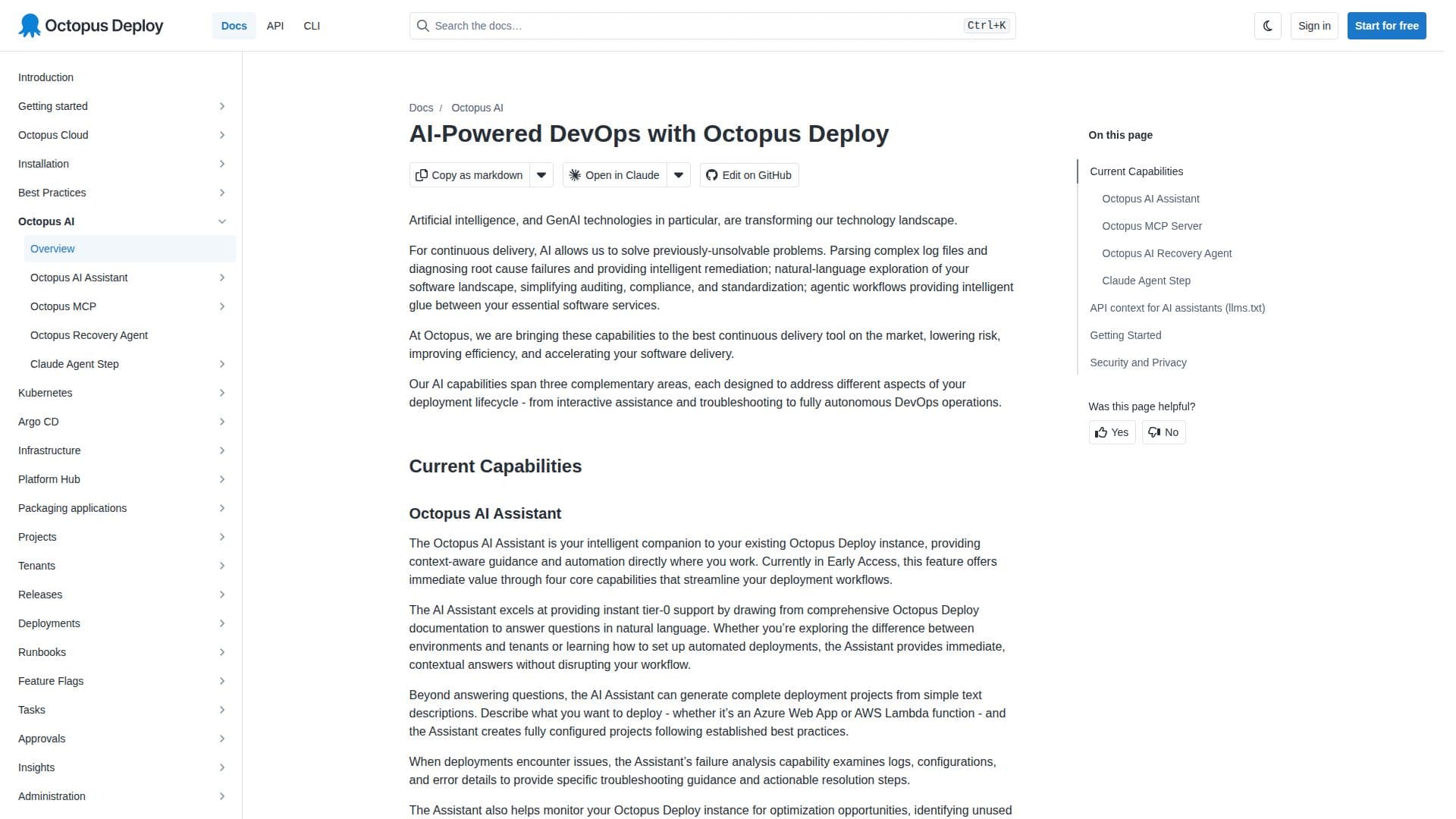Click the thumbs-up Yes button

click(1112, 432)
